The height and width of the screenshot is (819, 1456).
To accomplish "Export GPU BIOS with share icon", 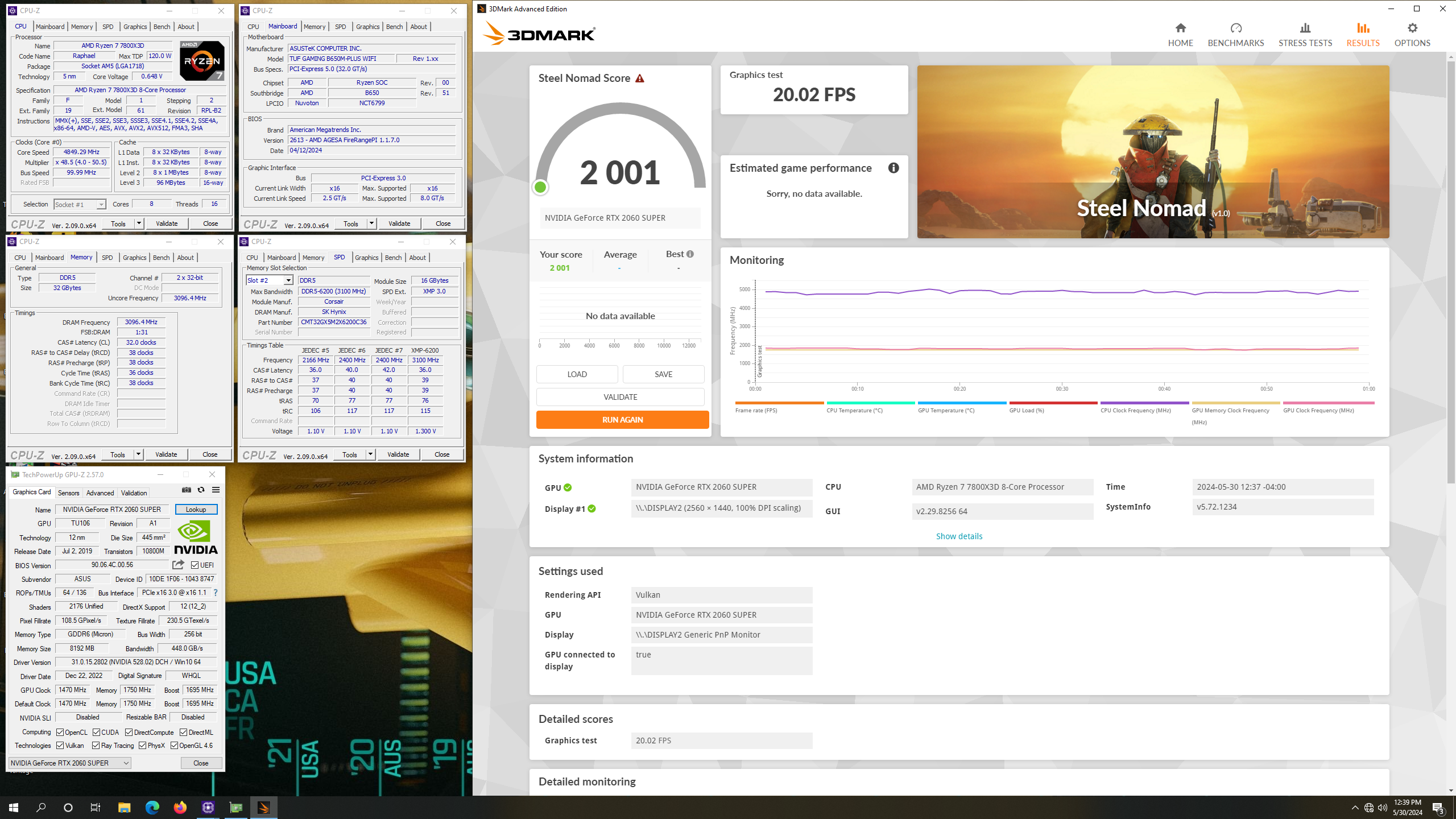I will pyautogui.click(x=178, y=565).
